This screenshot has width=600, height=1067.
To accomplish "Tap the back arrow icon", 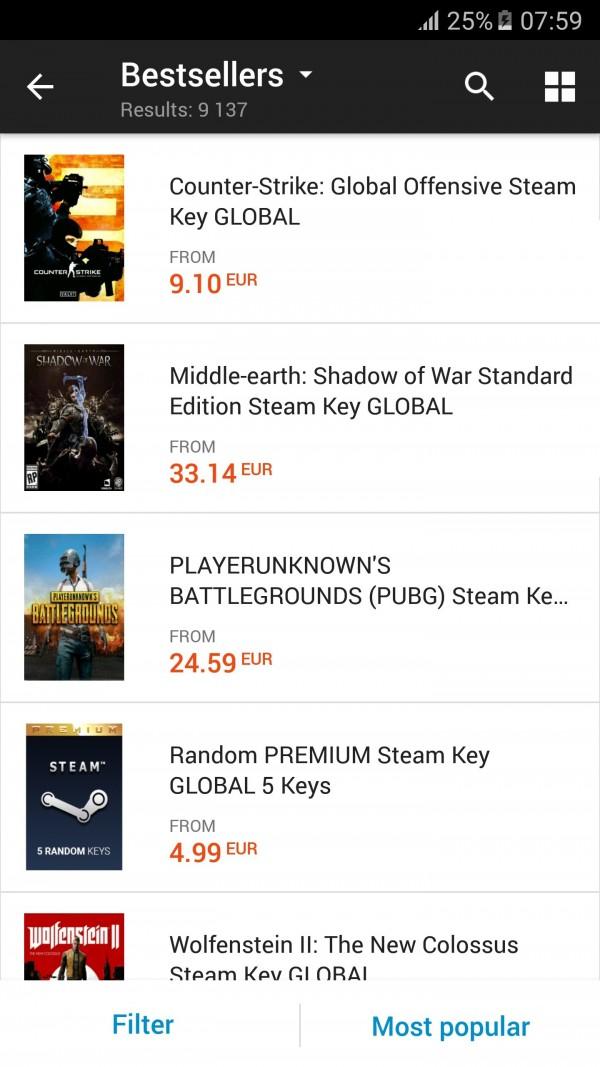I will click(40, 87).
